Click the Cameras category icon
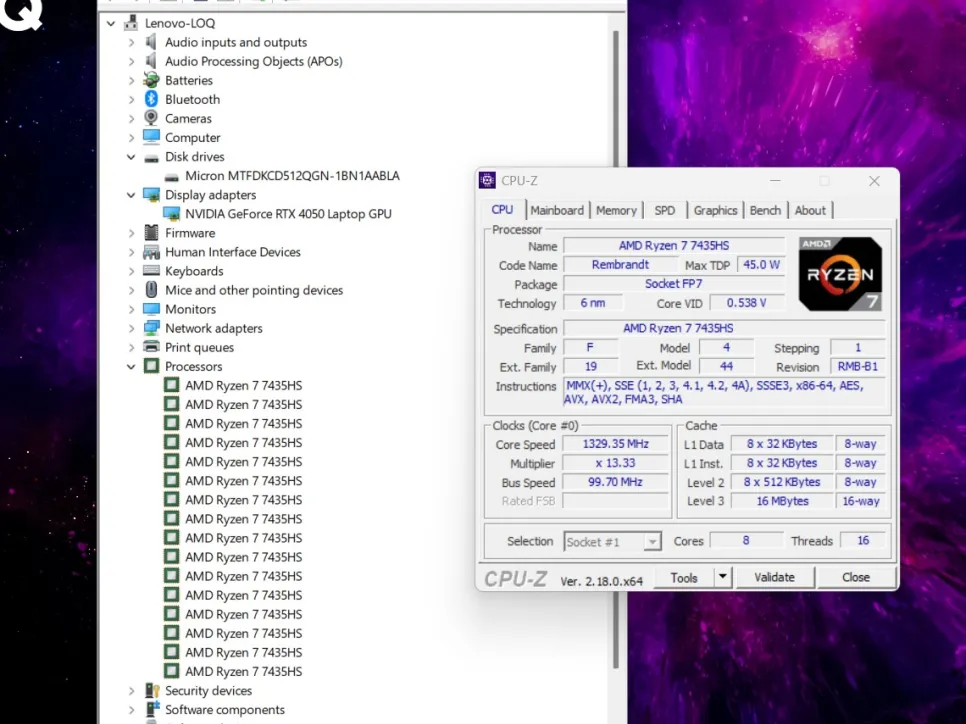Viewport: 966px width, 724px height. [x=152, y=118]
